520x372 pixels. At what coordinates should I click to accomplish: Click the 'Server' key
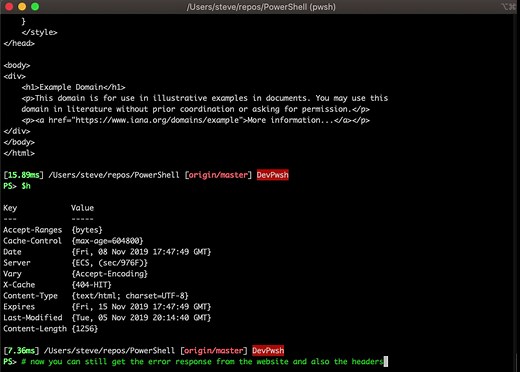tap(17, 263)
